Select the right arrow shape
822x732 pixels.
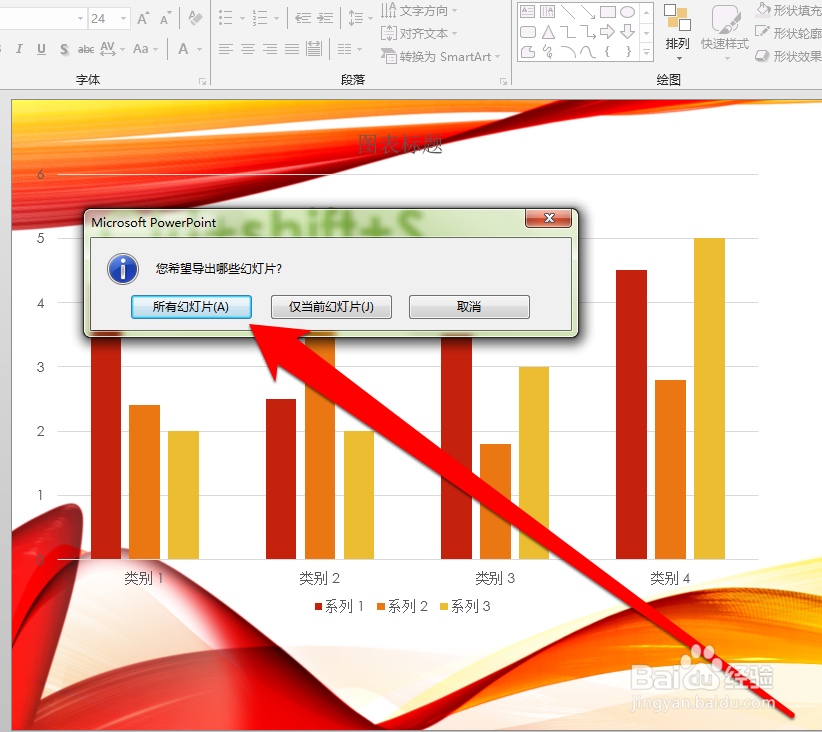click(608, 32)
